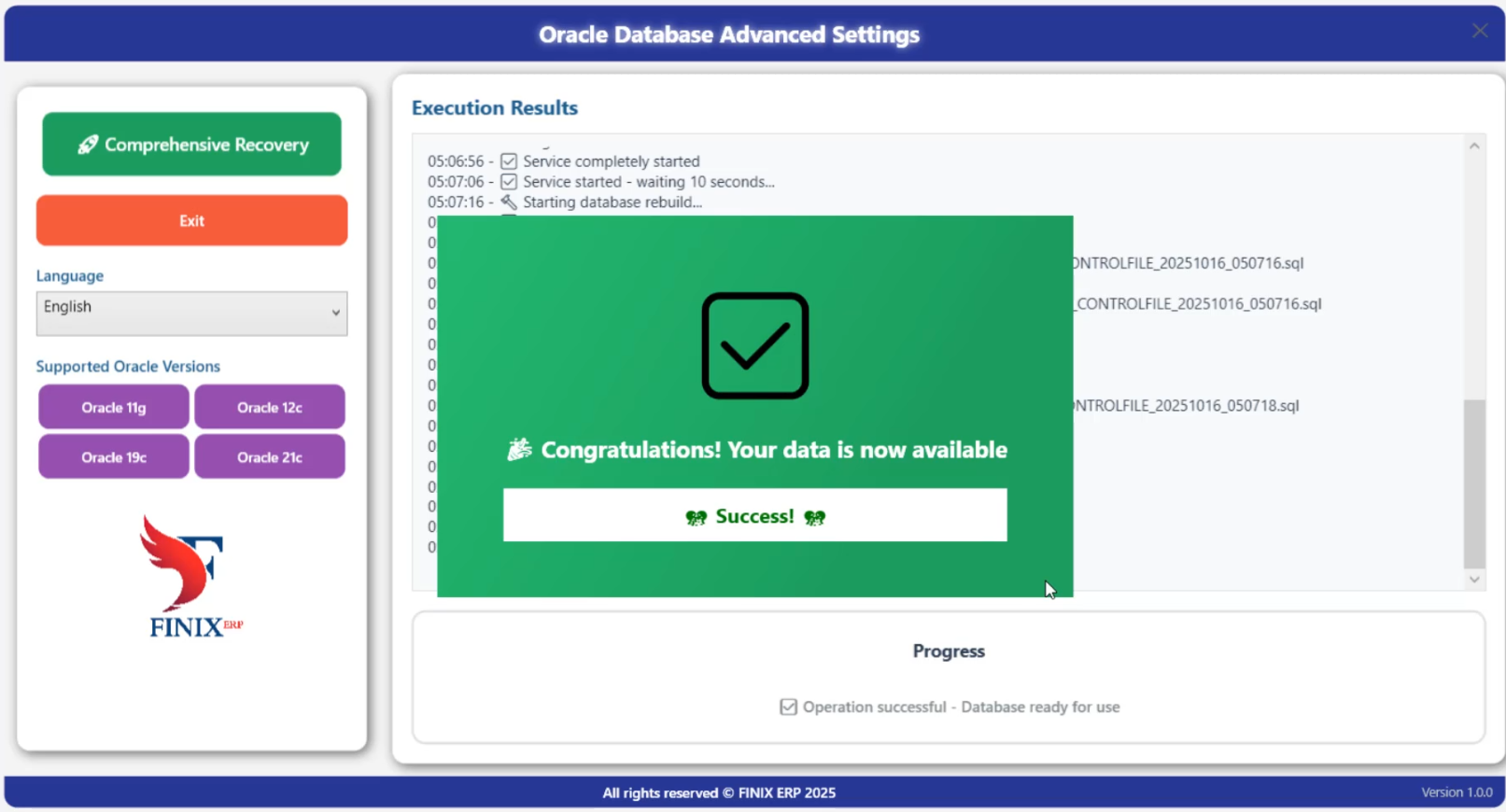
Task: Click confetti icon left of Success! text
Action: [x=696, y=517]
